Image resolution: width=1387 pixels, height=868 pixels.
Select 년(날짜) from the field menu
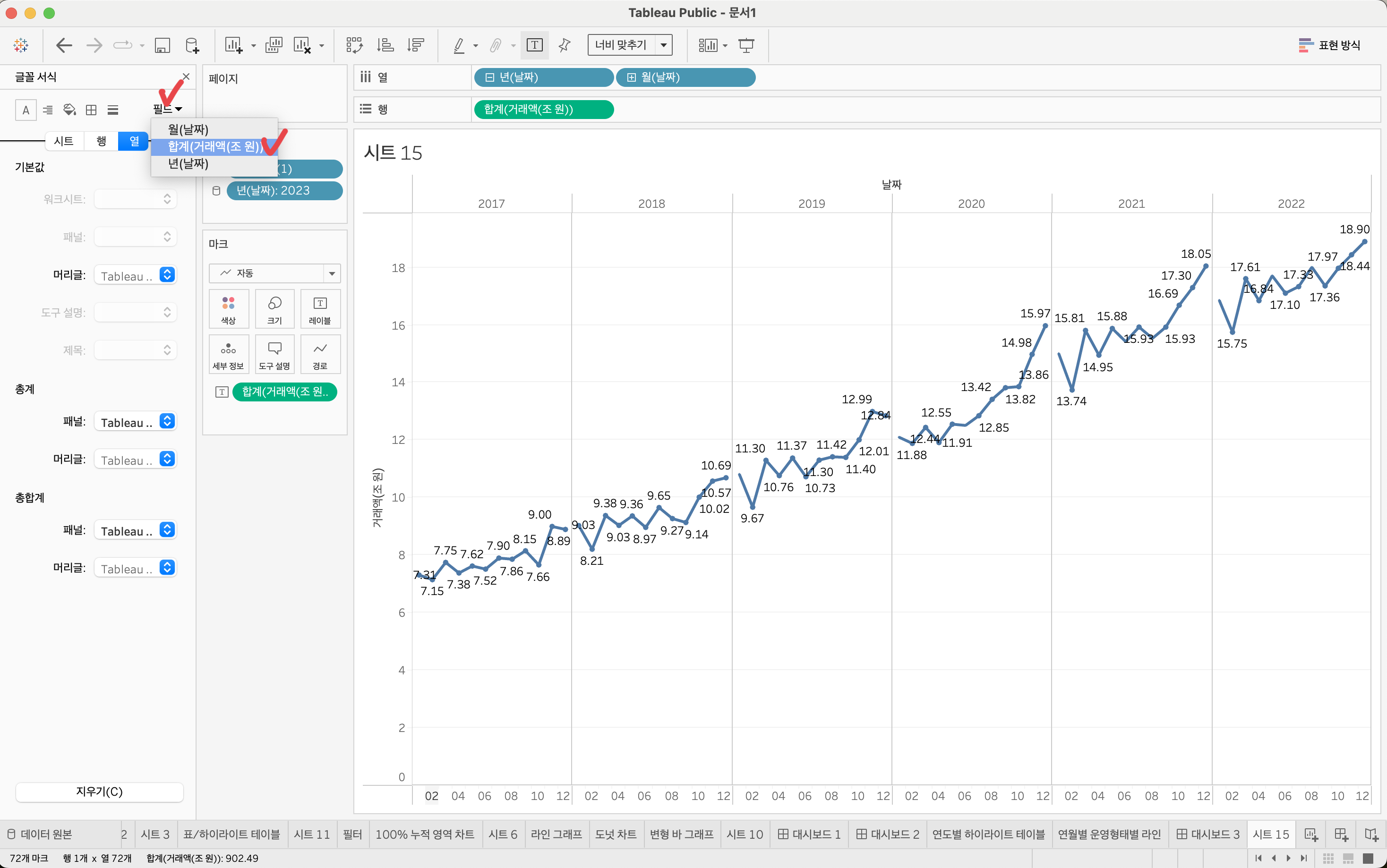[188, 164]
